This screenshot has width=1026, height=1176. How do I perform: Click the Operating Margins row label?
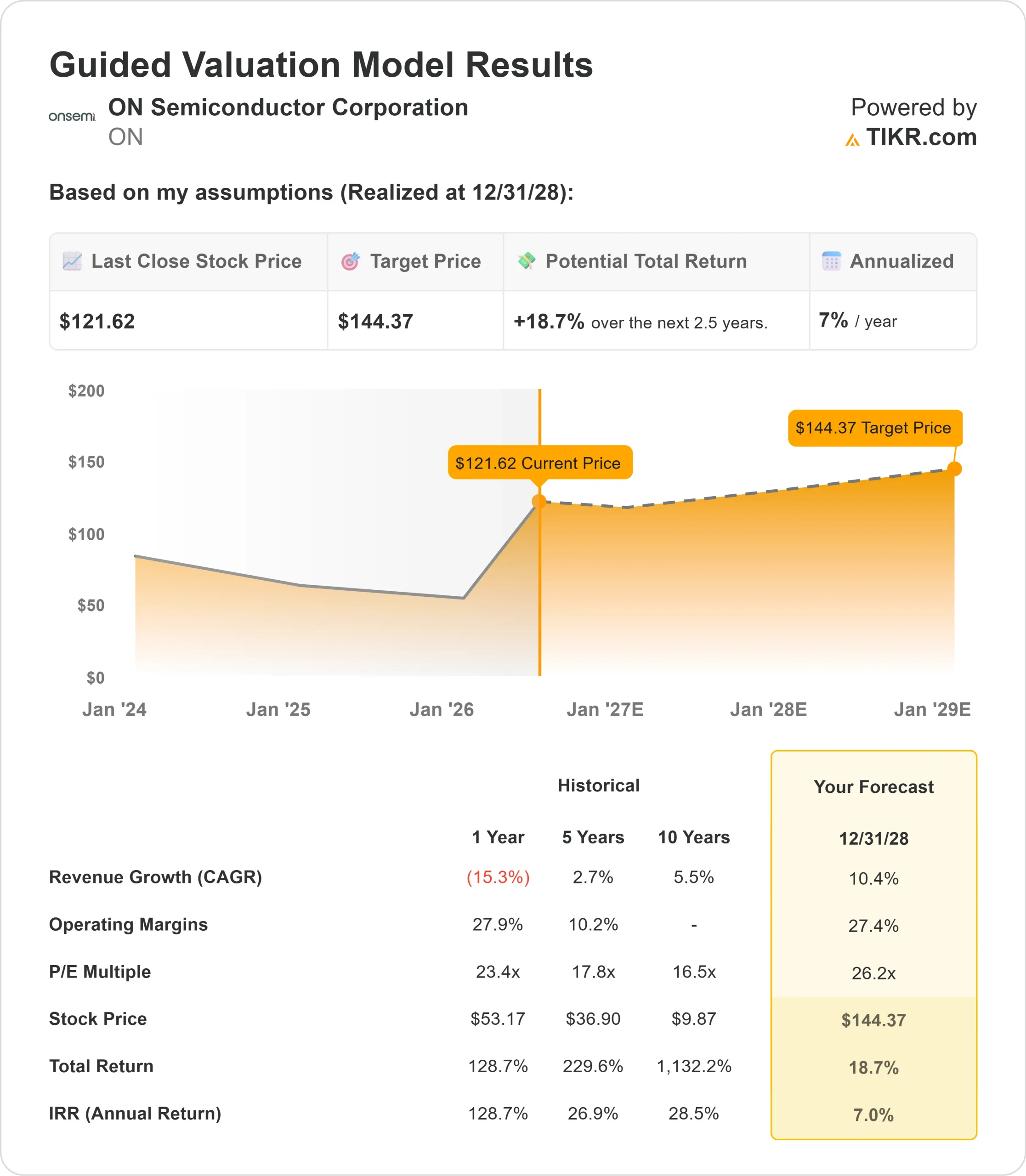(x=128, y=925)
